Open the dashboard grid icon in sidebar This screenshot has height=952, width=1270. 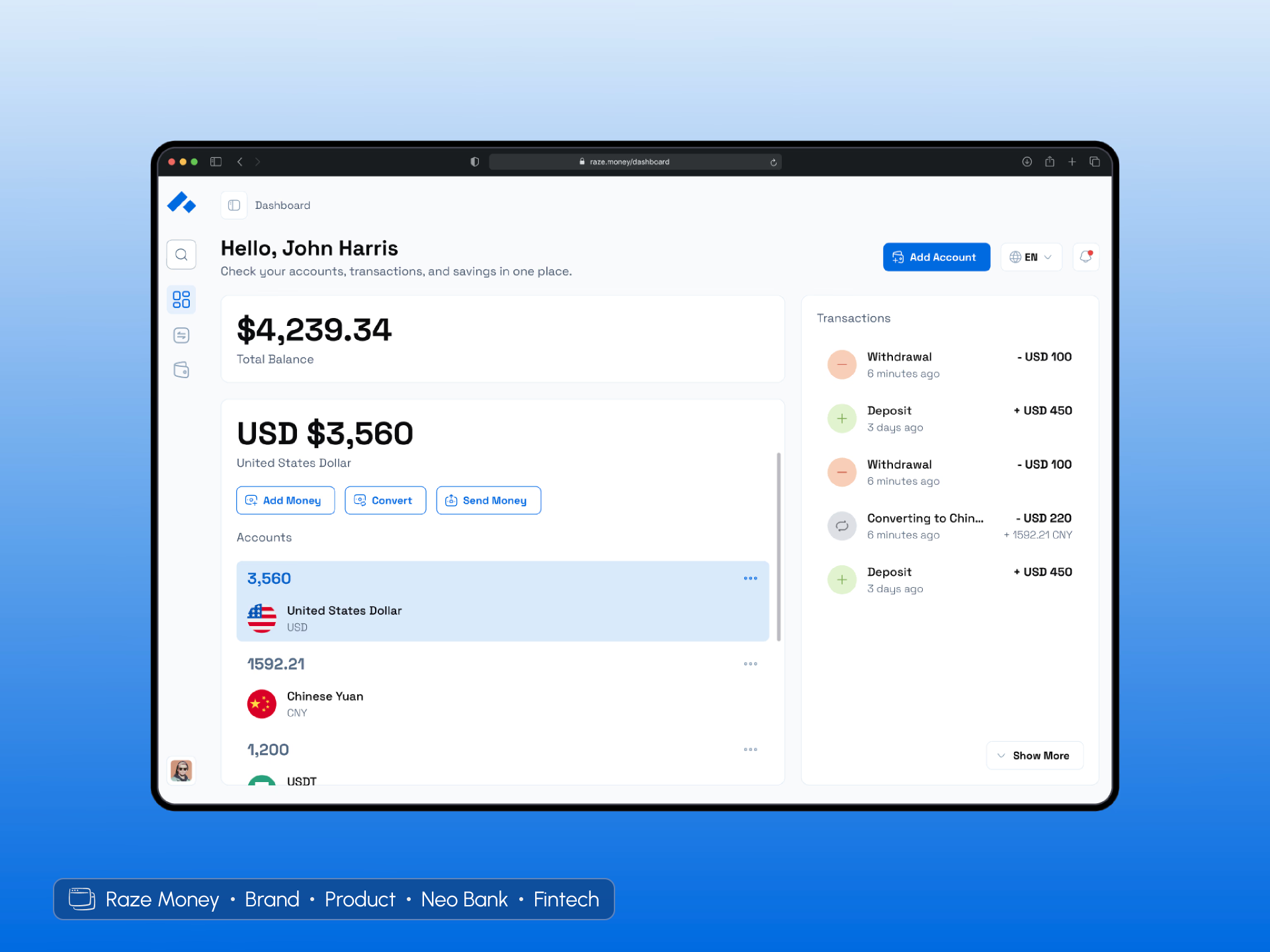[181, 299]
